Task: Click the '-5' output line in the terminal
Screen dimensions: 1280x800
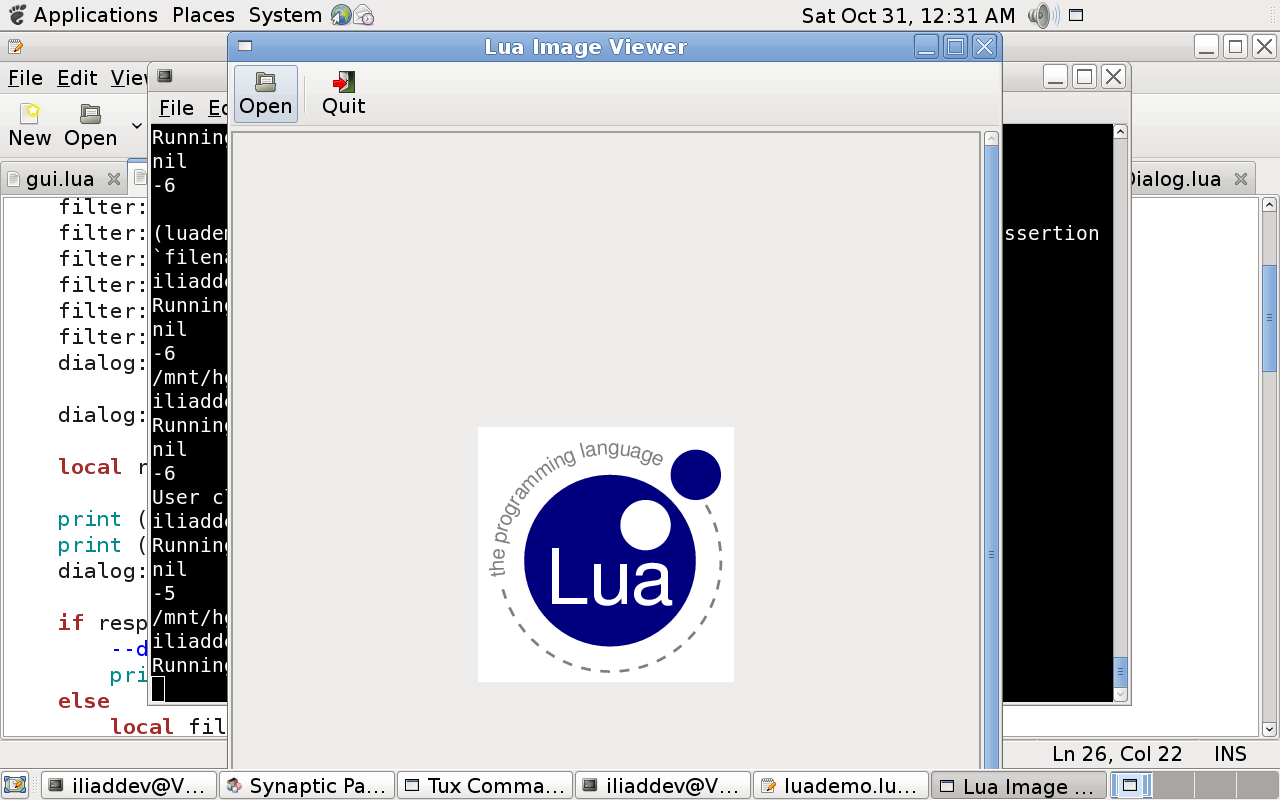Action: (x=164, y=593)
